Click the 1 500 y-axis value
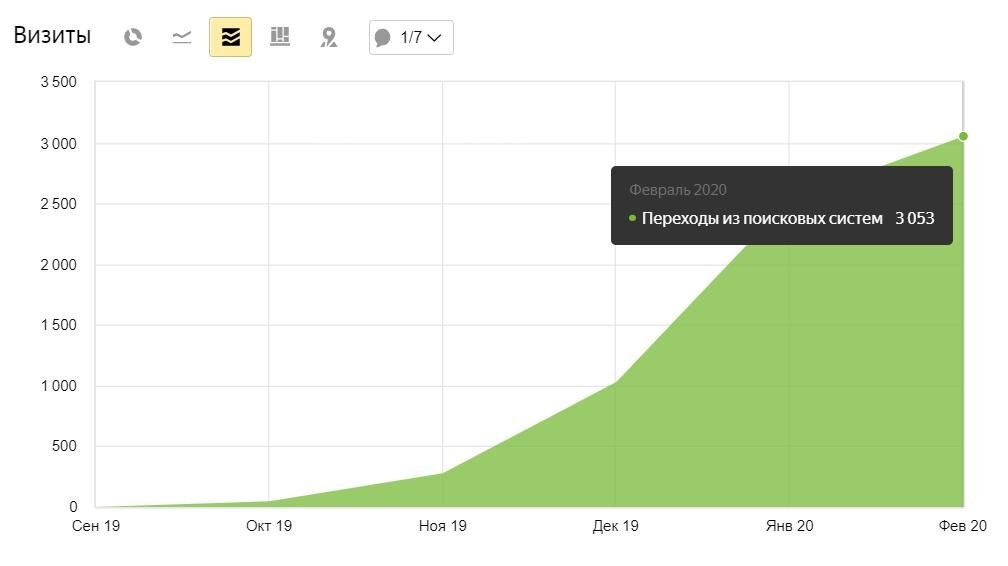 pyautogui.click(x=58, y=325)
